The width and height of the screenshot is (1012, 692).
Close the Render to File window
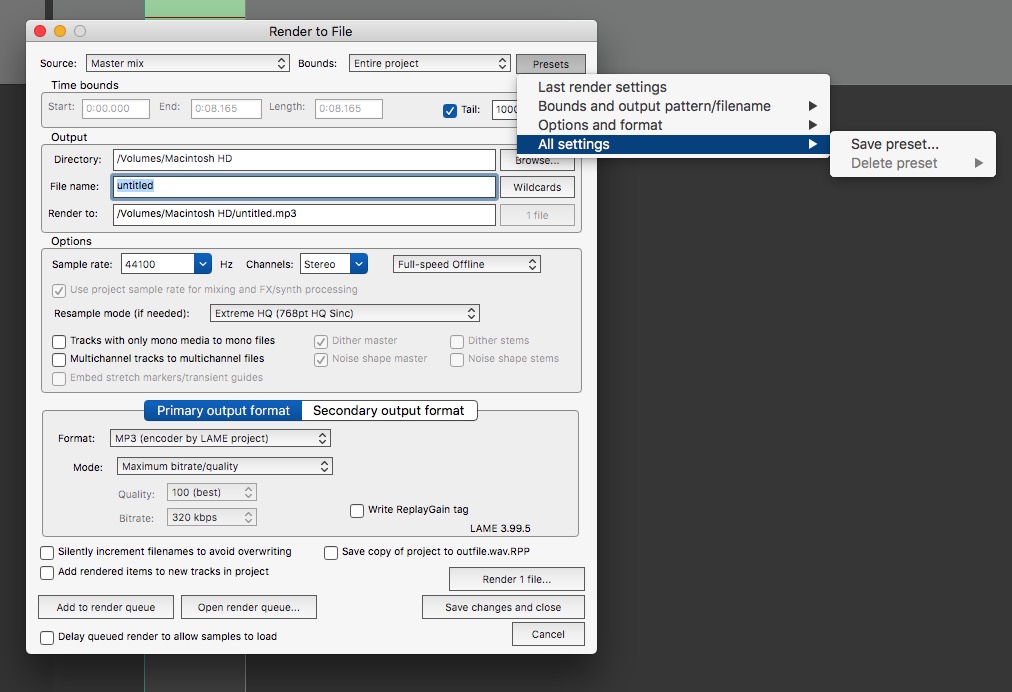coord(40,31)
